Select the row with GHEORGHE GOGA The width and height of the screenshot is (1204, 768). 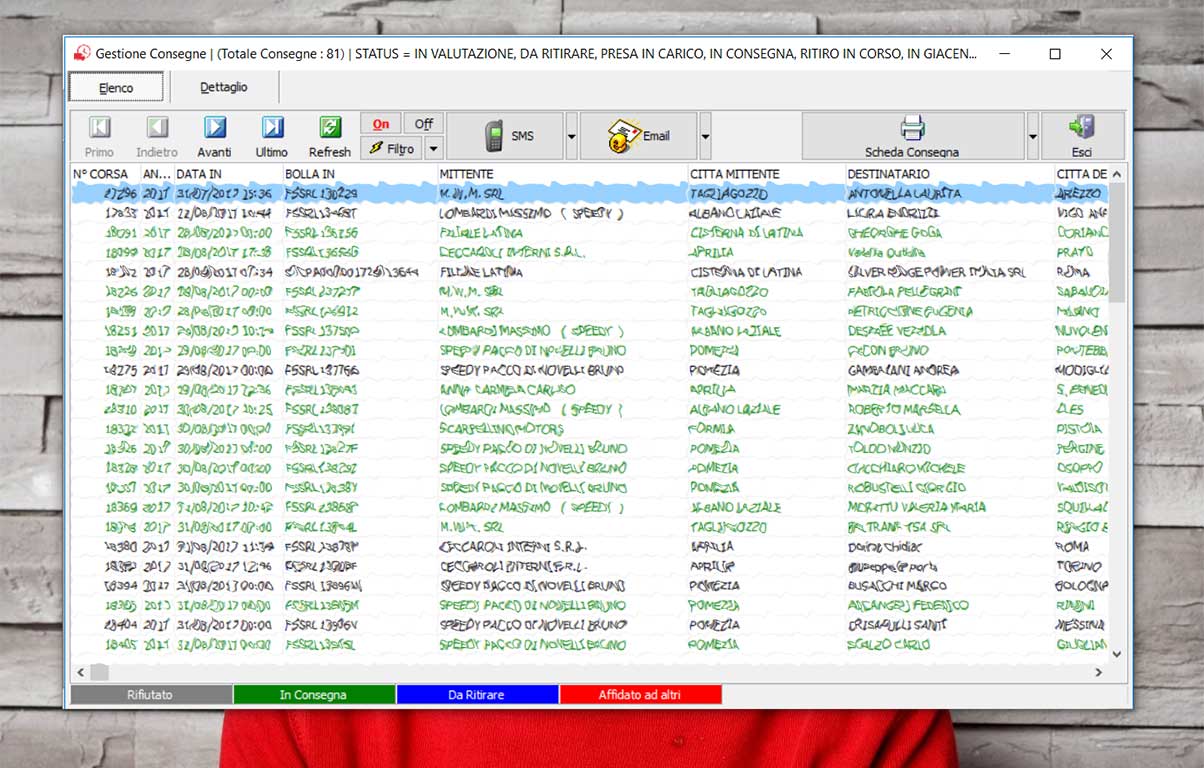[590, 232]
